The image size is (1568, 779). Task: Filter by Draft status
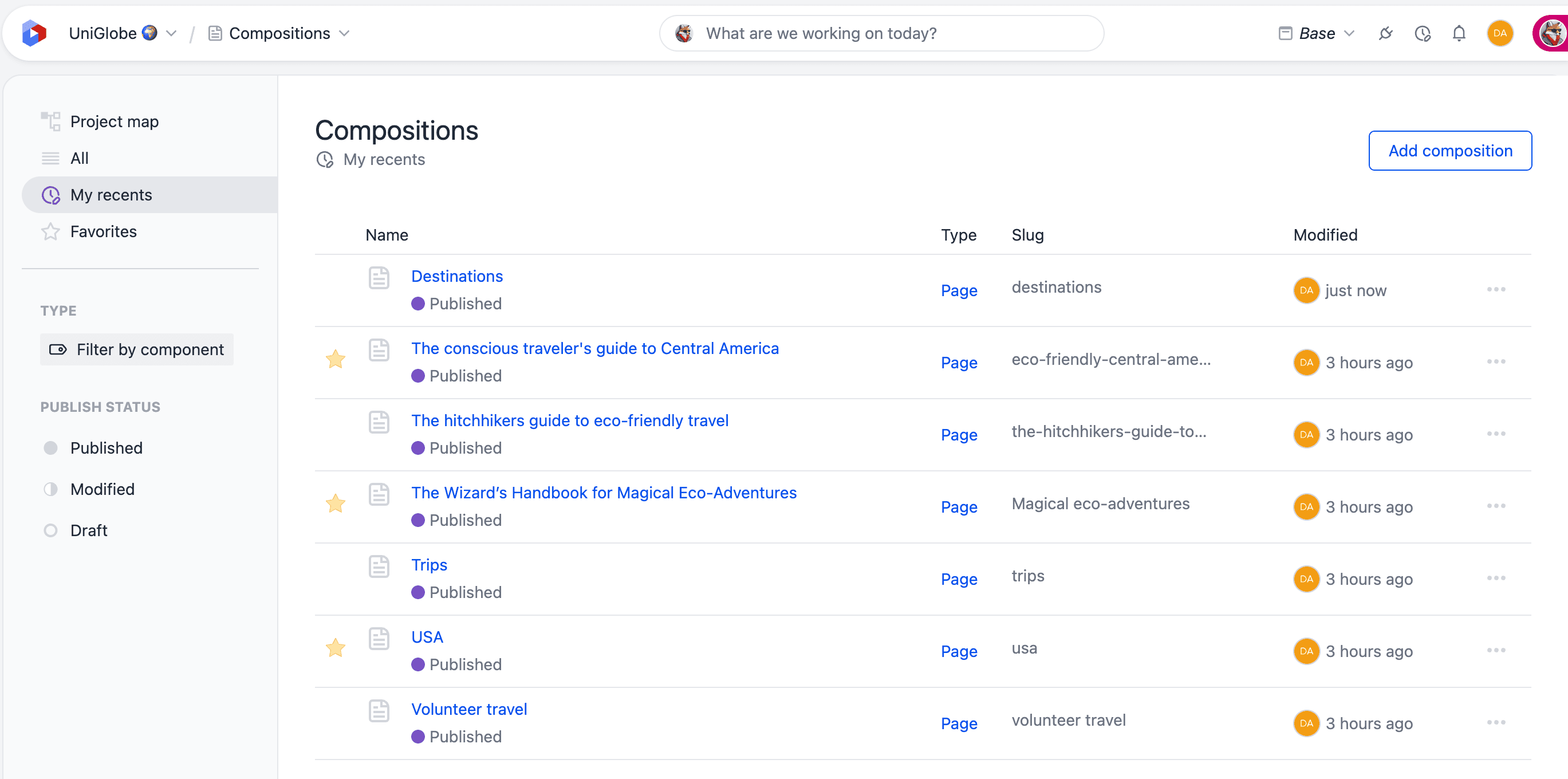[76, 530]
